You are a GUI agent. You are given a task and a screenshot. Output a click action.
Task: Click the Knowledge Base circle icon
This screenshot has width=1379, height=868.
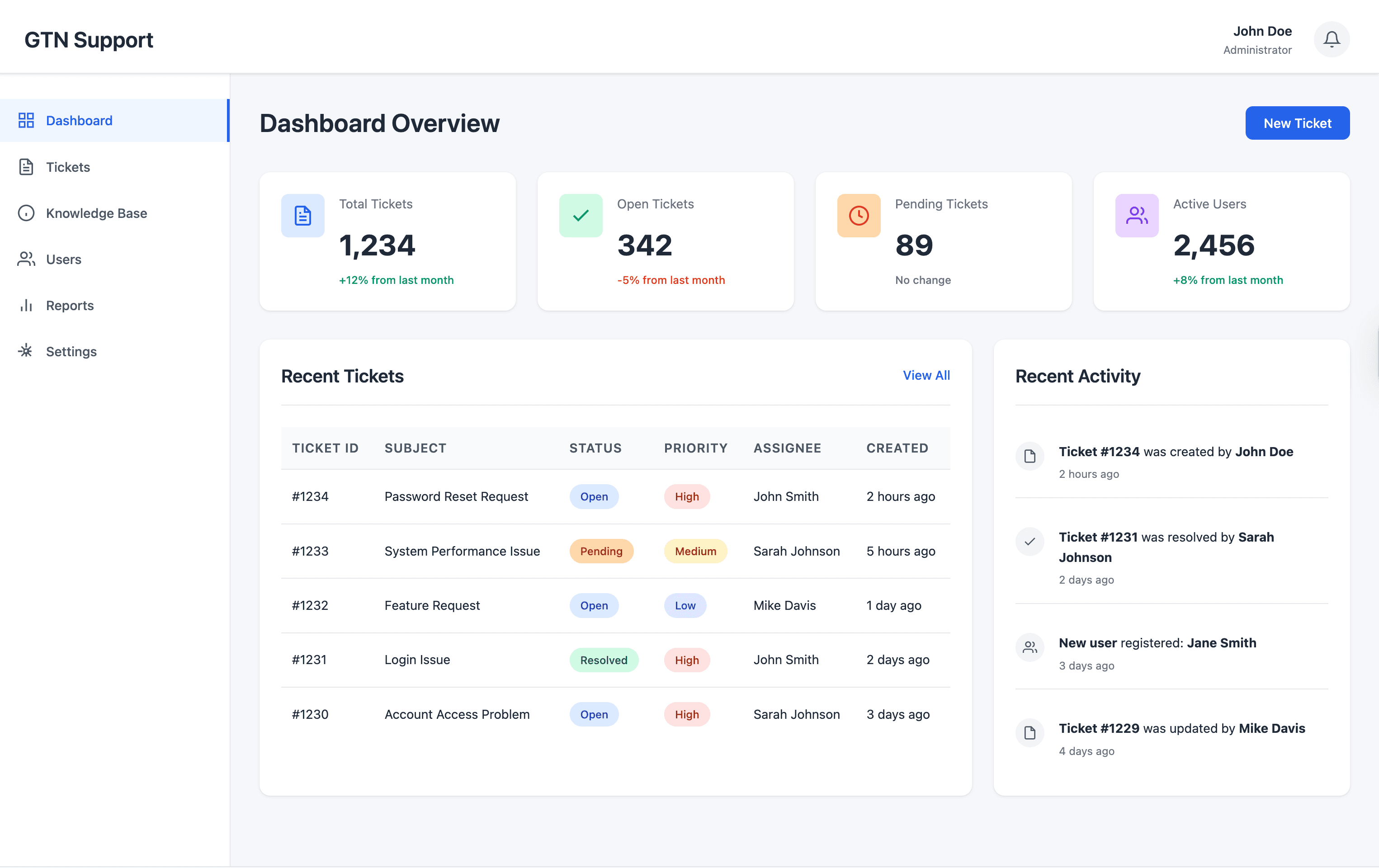(26, 213)
